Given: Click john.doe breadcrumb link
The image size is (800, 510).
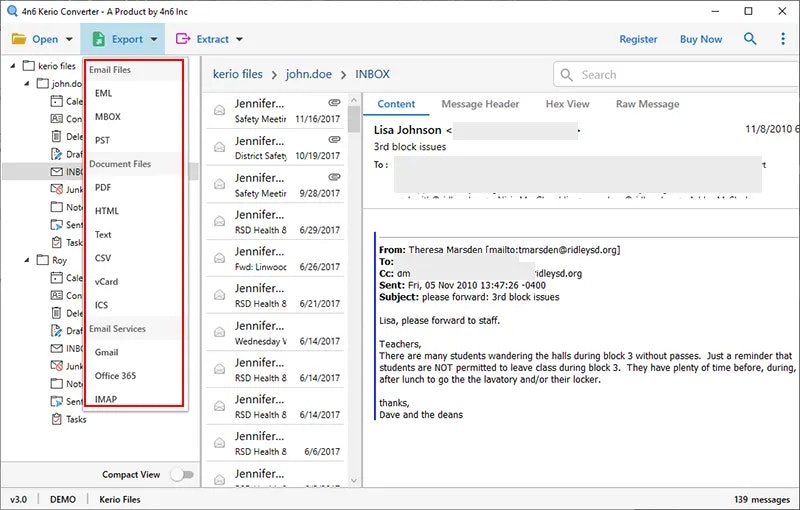Looking at the screenshot, I should coord(308,74).
